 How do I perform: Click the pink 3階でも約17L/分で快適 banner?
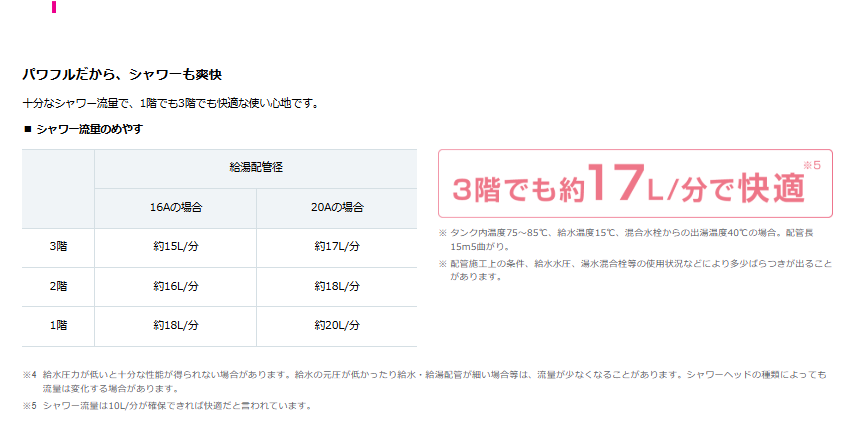[635, 184]
